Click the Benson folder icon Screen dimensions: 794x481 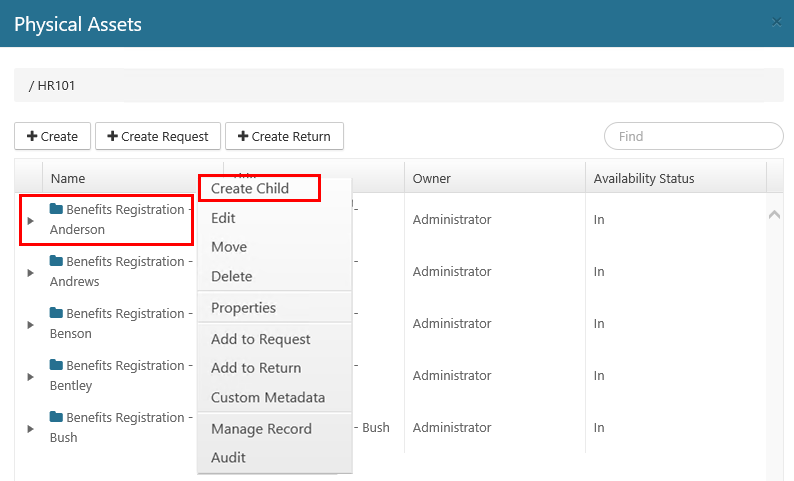[x=57, y=314]
